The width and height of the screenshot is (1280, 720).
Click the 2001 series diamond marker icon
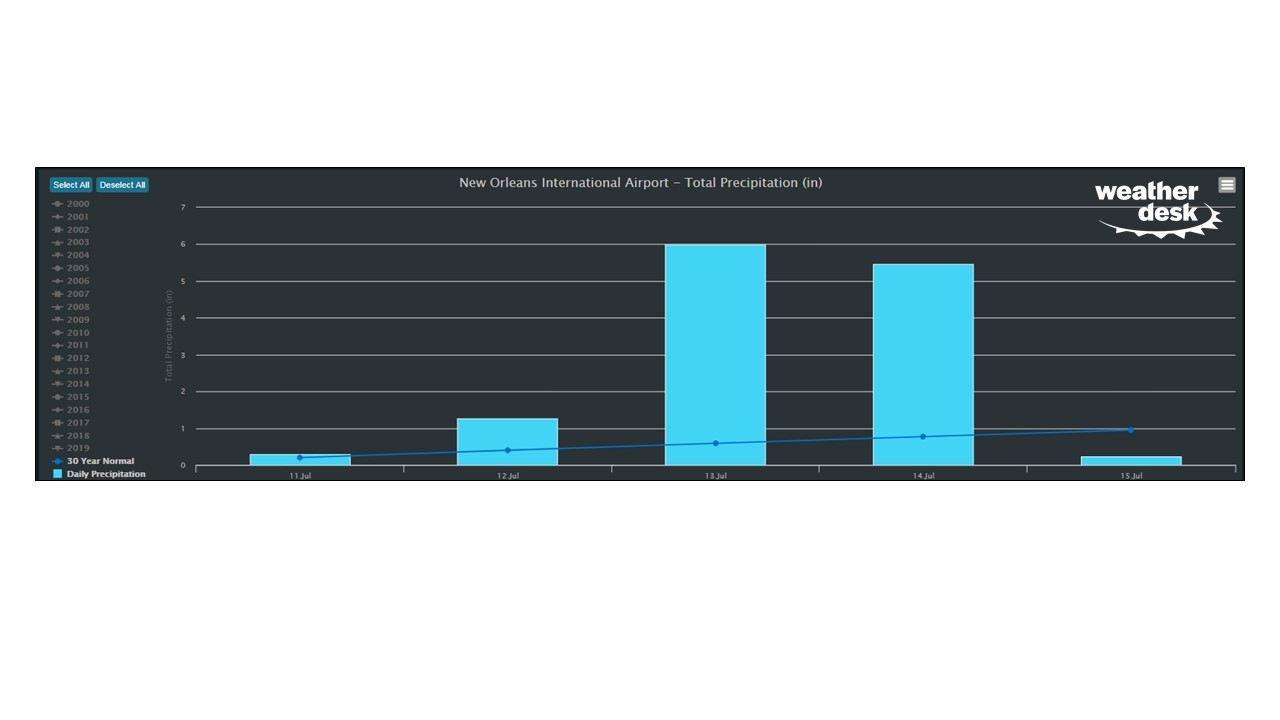pyautogui.click(x=58, y=217)
